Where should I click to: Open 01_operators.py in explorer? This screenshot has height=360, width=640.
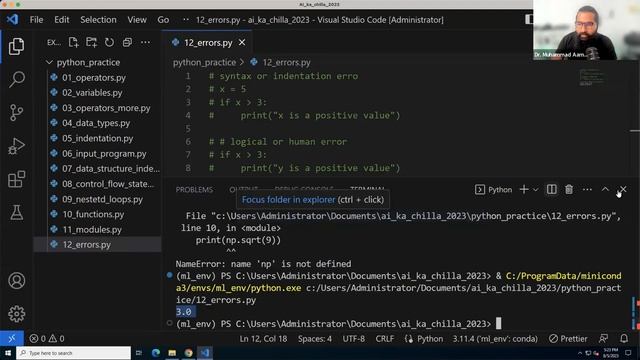(94, 78)
